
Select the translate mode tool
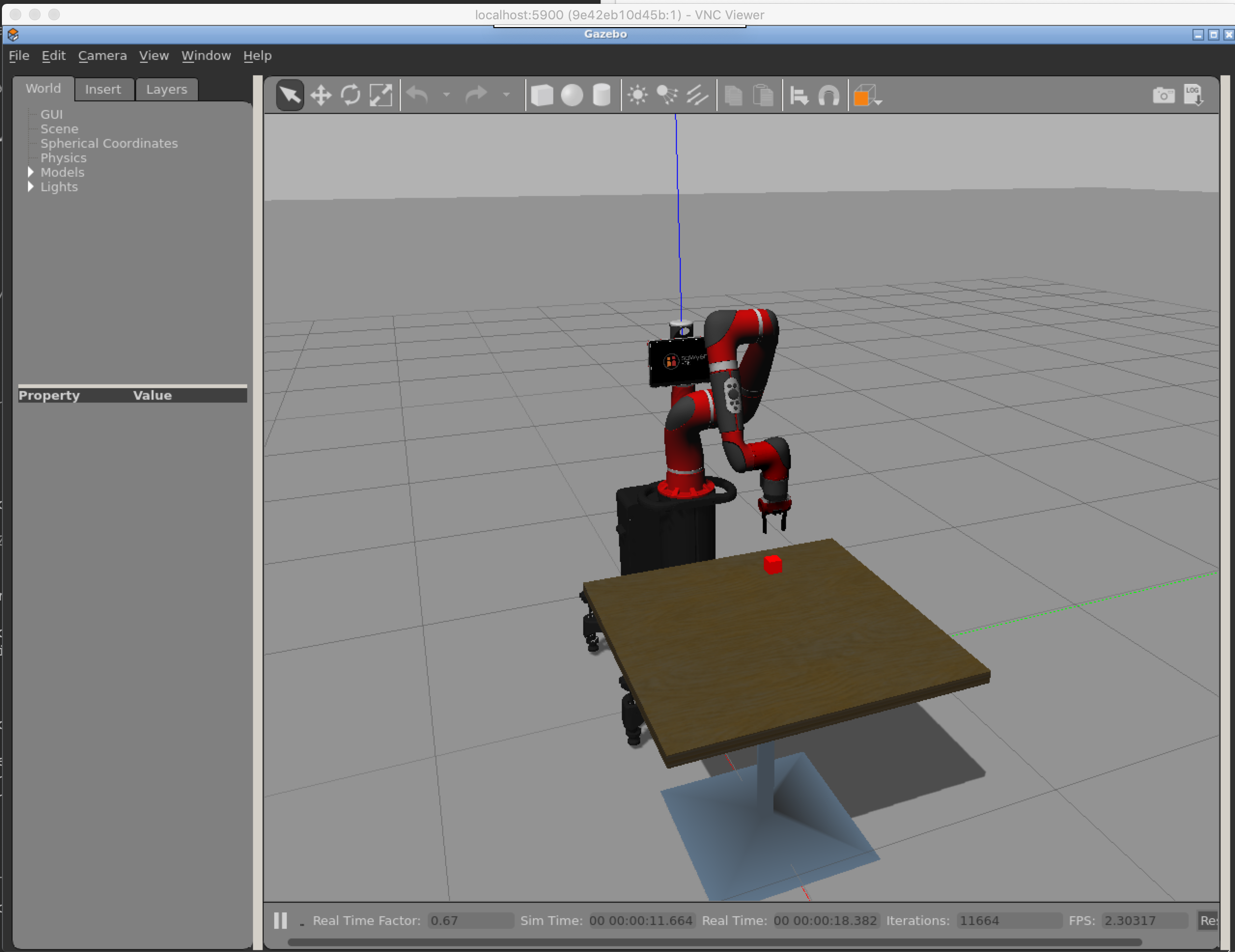321,95
